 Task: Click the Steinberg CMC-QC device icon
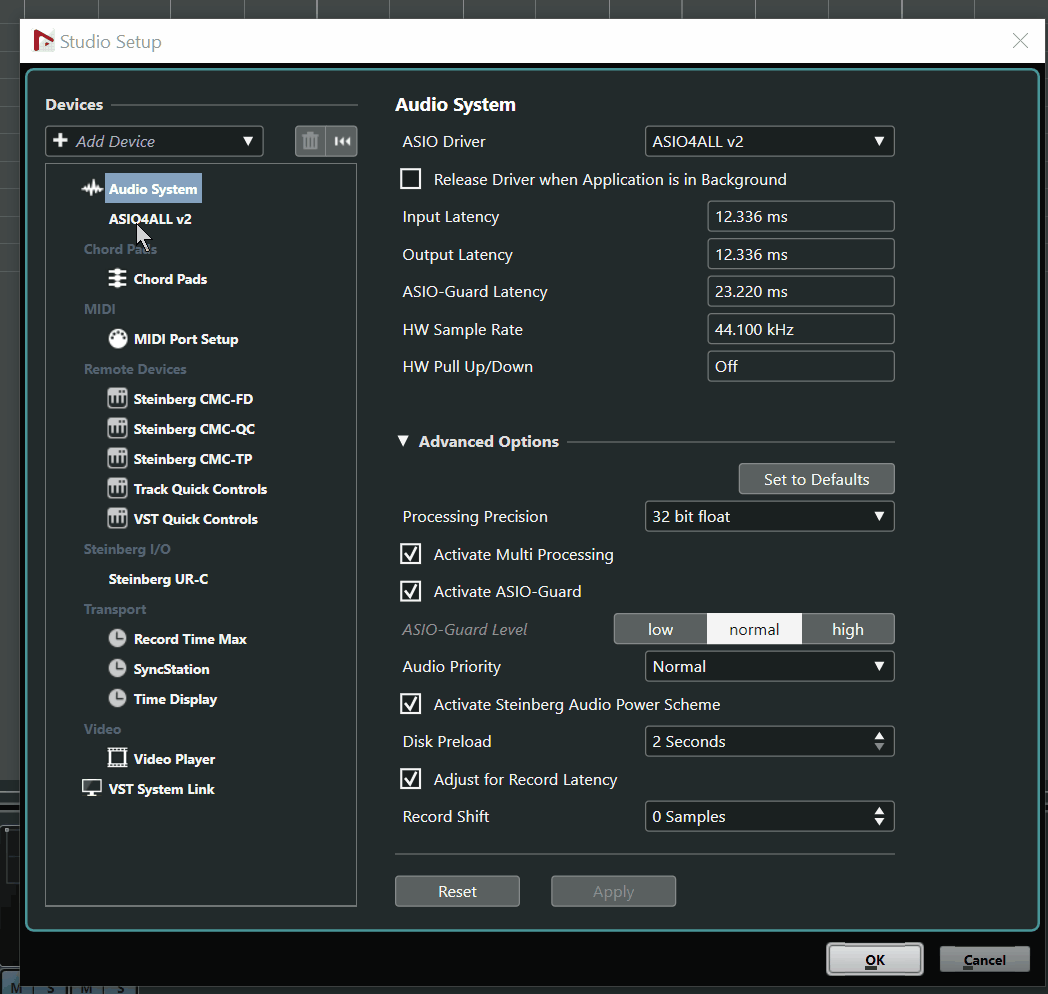117,428
